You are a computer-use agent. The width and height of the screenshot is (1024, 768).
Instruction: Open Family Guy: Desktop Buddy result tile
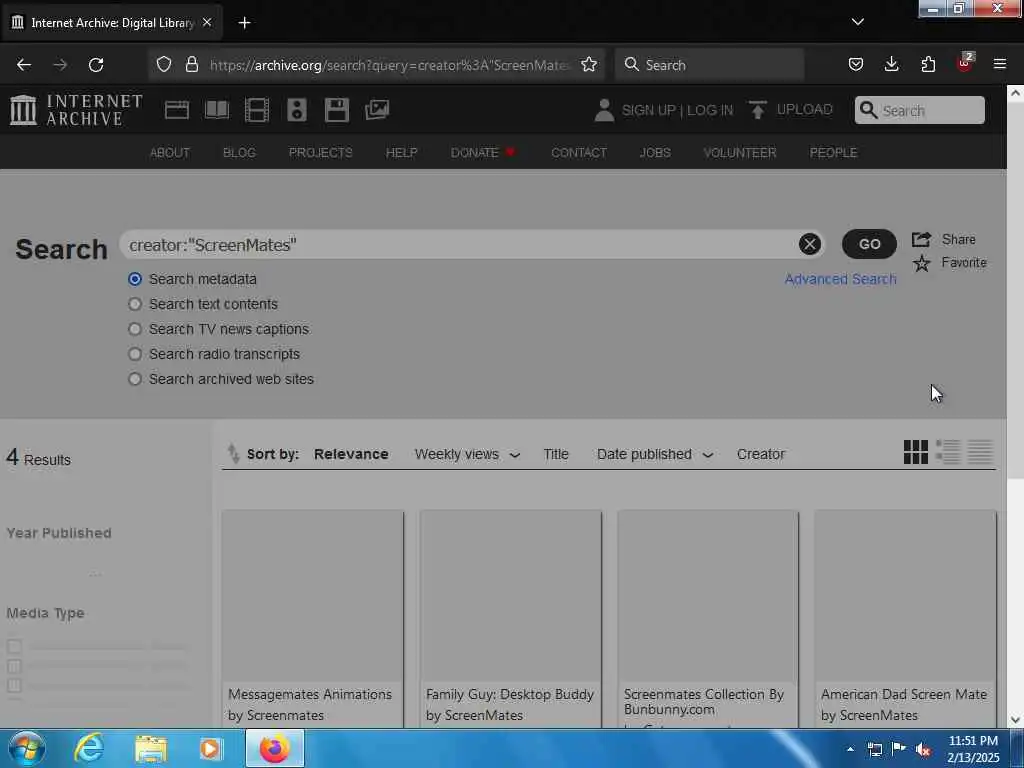(x=511, y=618)
